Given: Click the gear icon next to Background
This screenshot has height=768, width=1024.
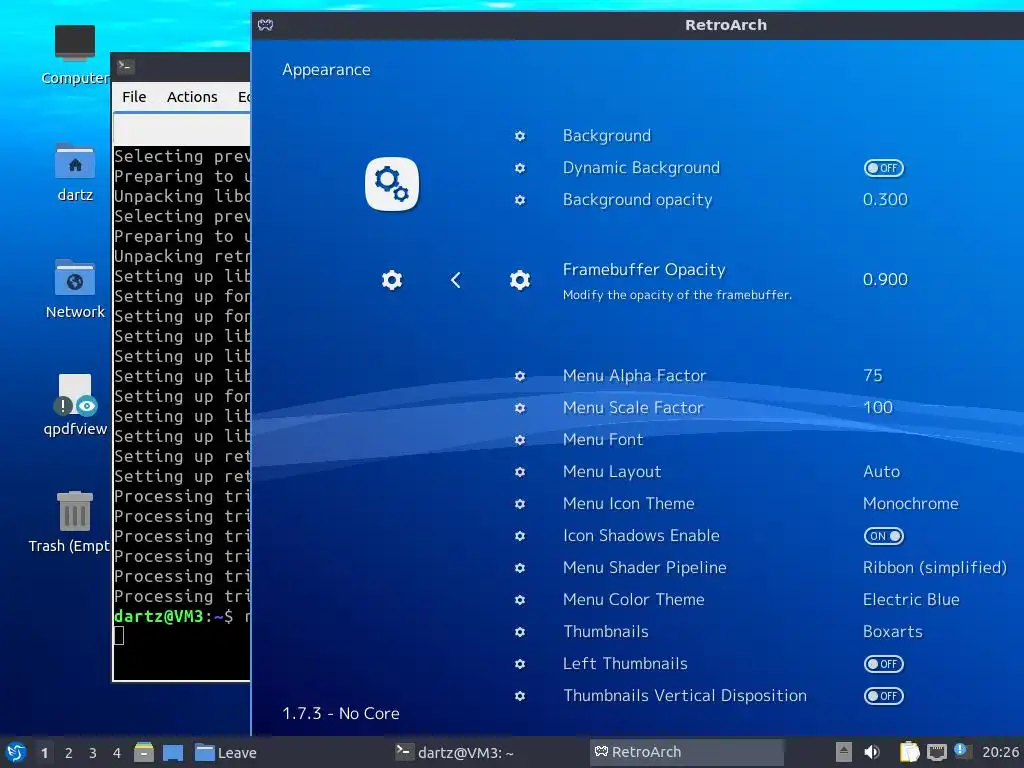Looking at the screenshot, I should [520, 136].
